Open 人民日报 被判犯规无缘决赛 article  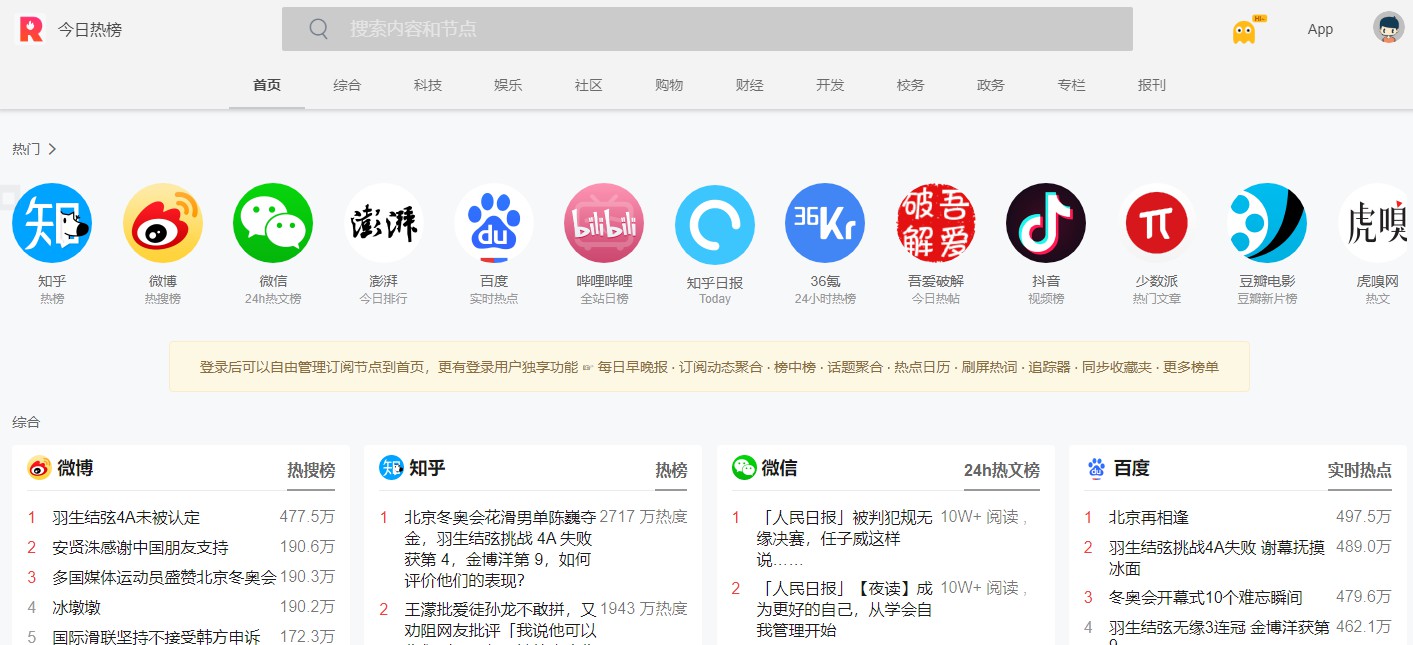846,538
